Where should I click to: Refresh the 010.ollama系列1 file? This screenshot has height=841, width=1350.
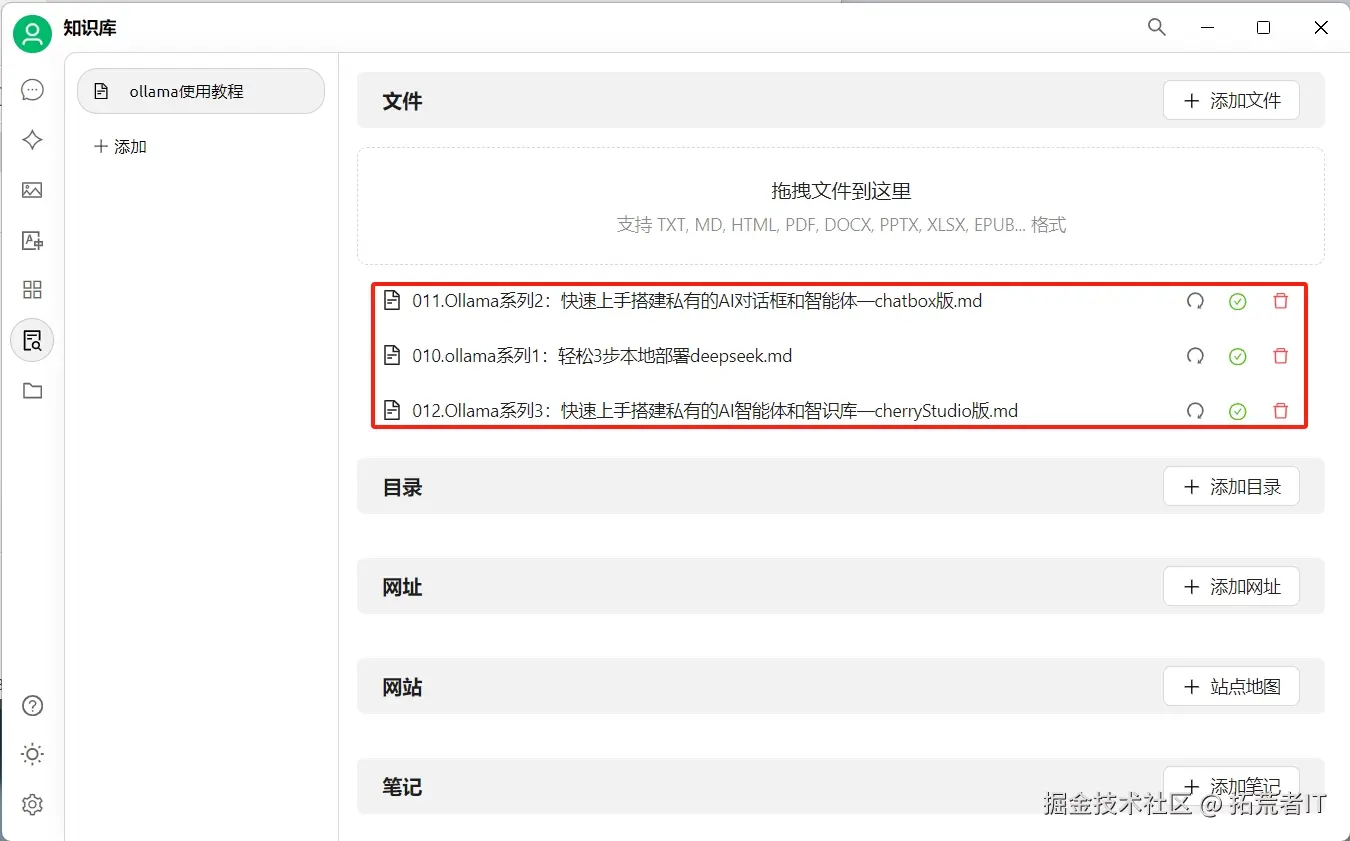tap(1195, 356)
